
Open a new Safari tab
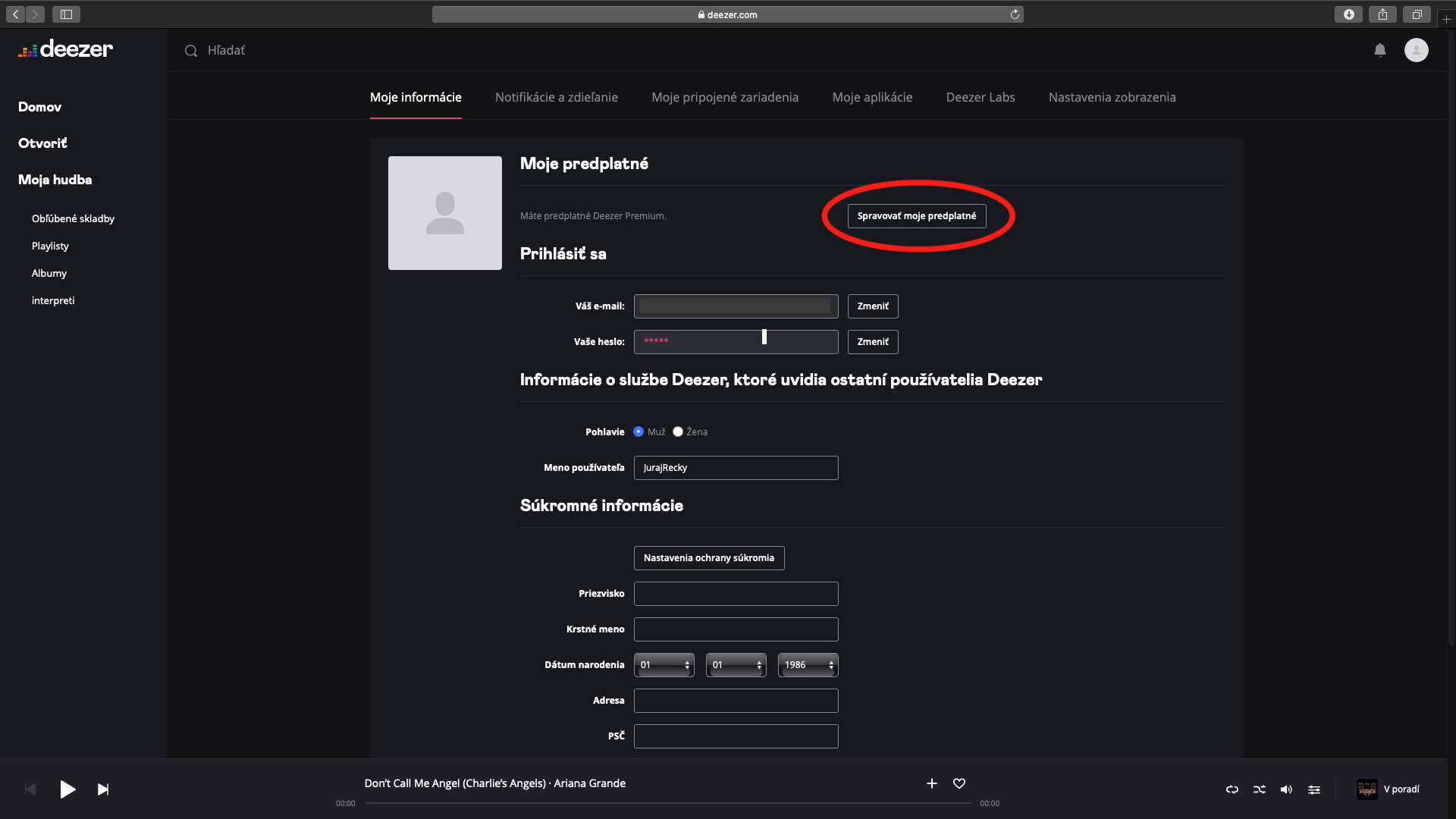1446,19
